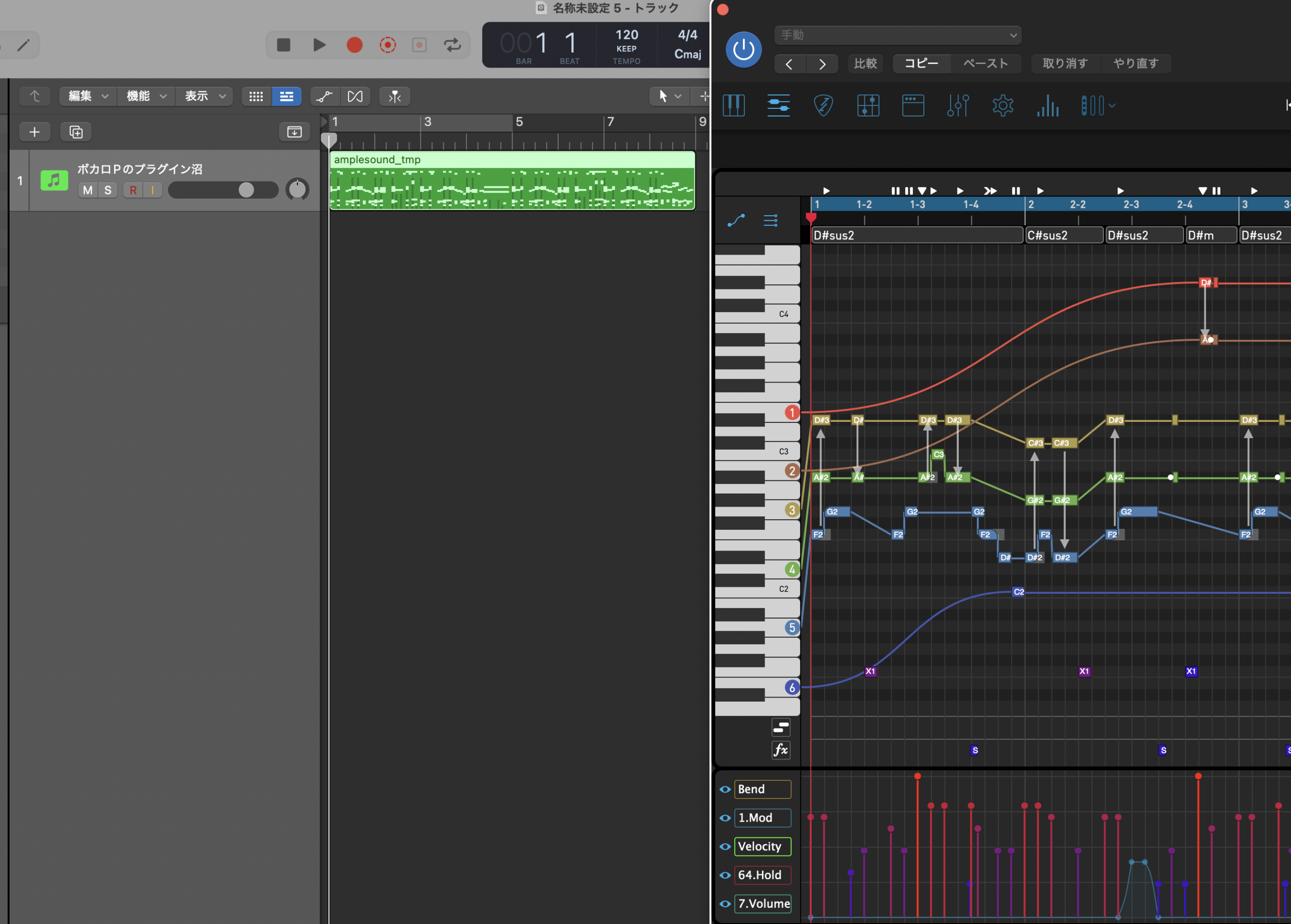
Task: Click the riffer list lines icon
Action: (771, 220)
